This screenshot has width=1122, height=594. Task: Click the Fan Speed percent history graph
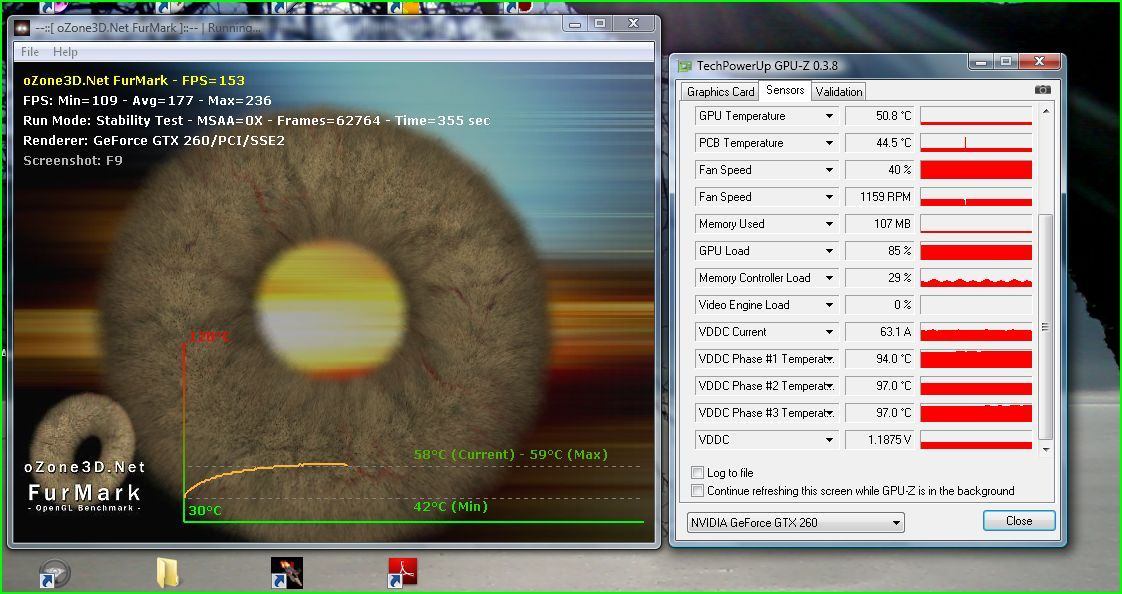(976, 170)
